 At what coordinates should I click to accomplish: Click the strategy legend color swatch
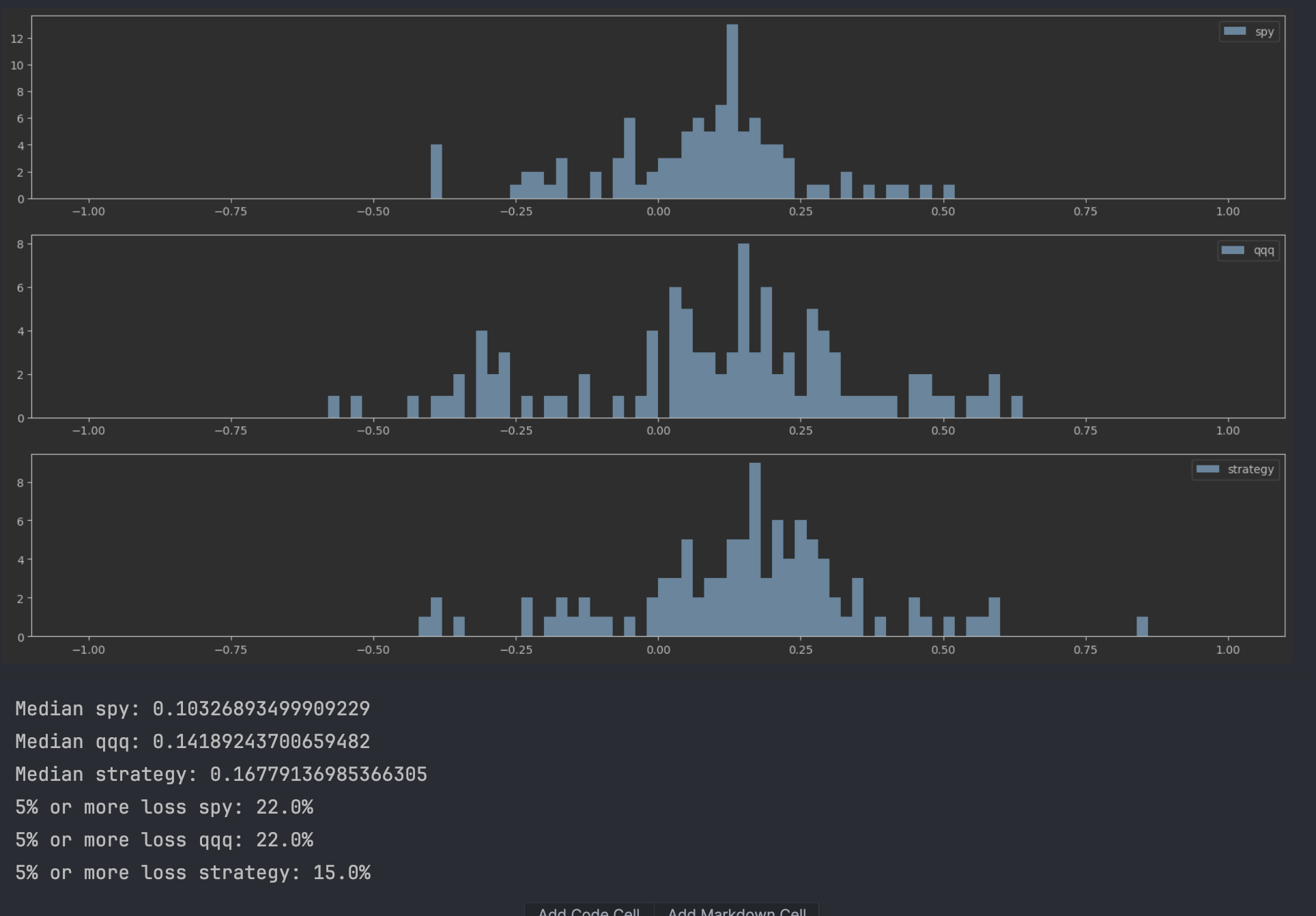(1207, 470)
